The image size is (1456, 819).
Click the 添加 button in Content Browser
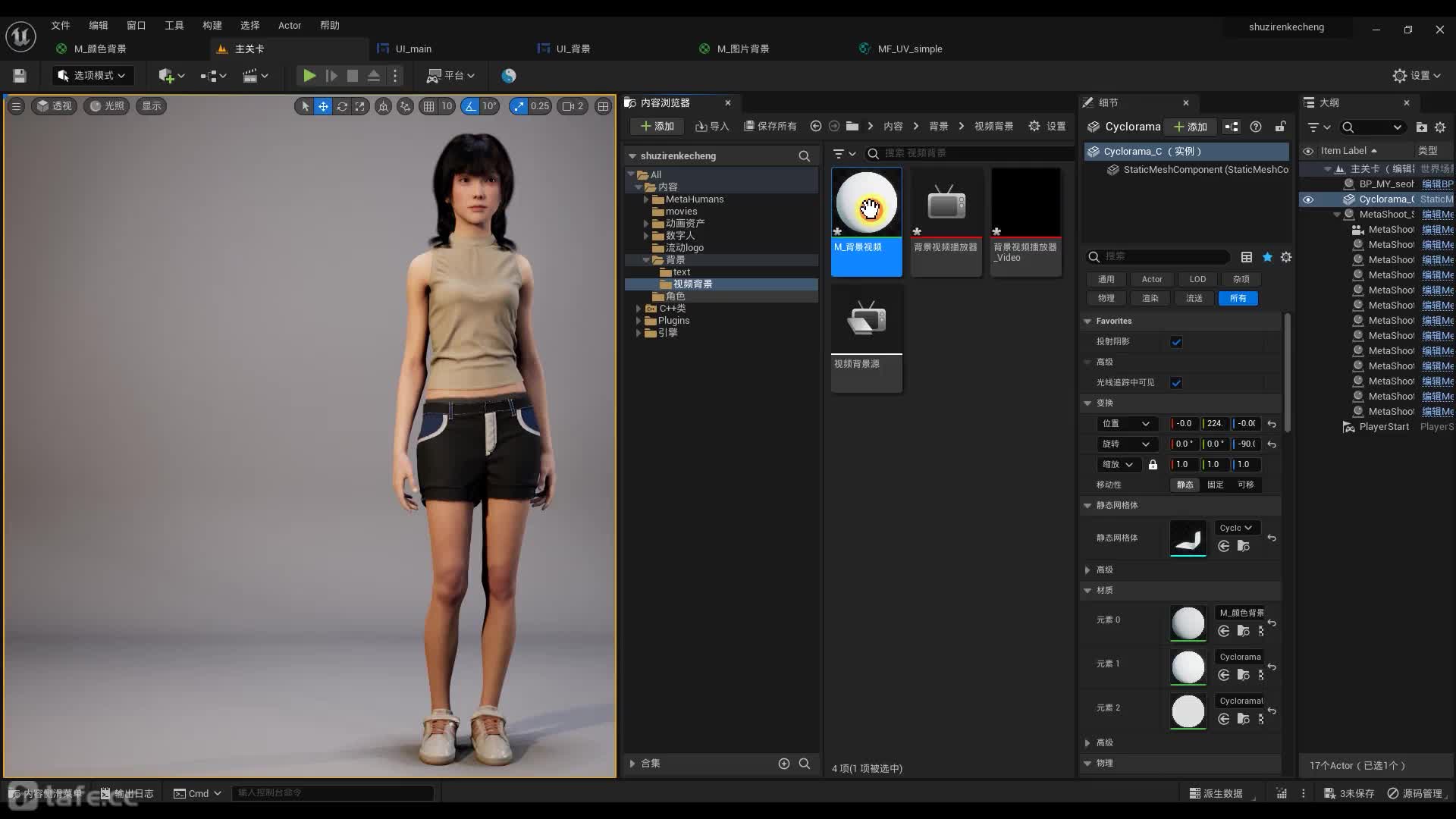657,127
